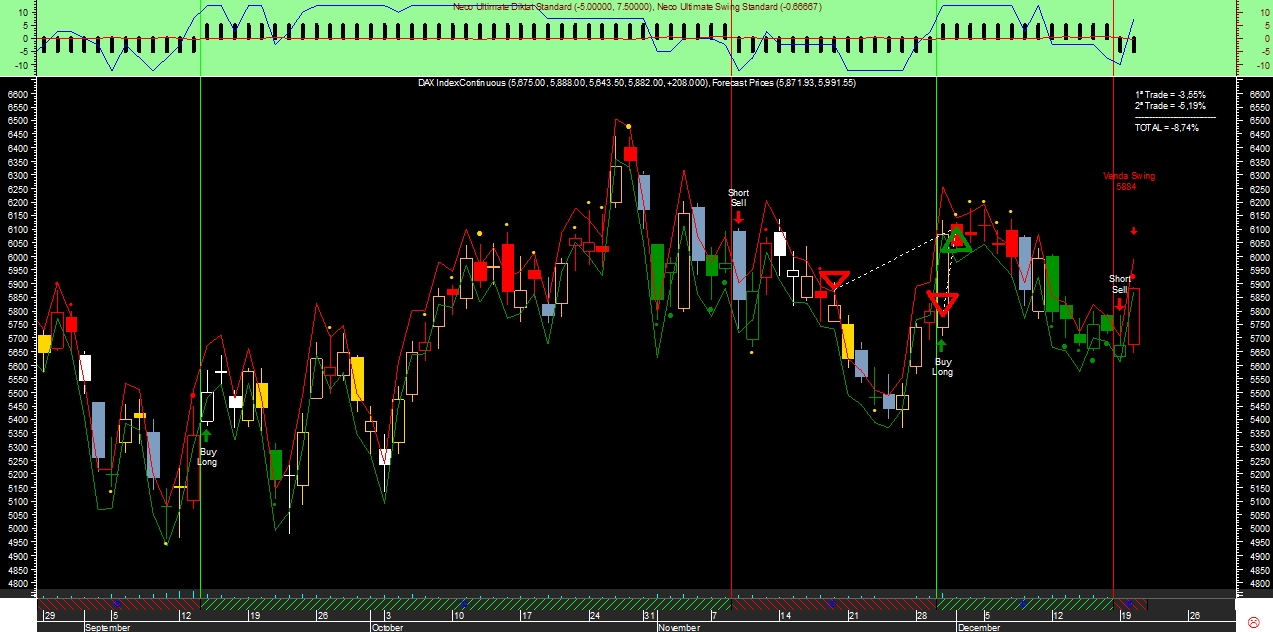The height and width of the screenshot is (632, 1273).
Task: Click the date label '24' on time axis
Action: point(593,616)
